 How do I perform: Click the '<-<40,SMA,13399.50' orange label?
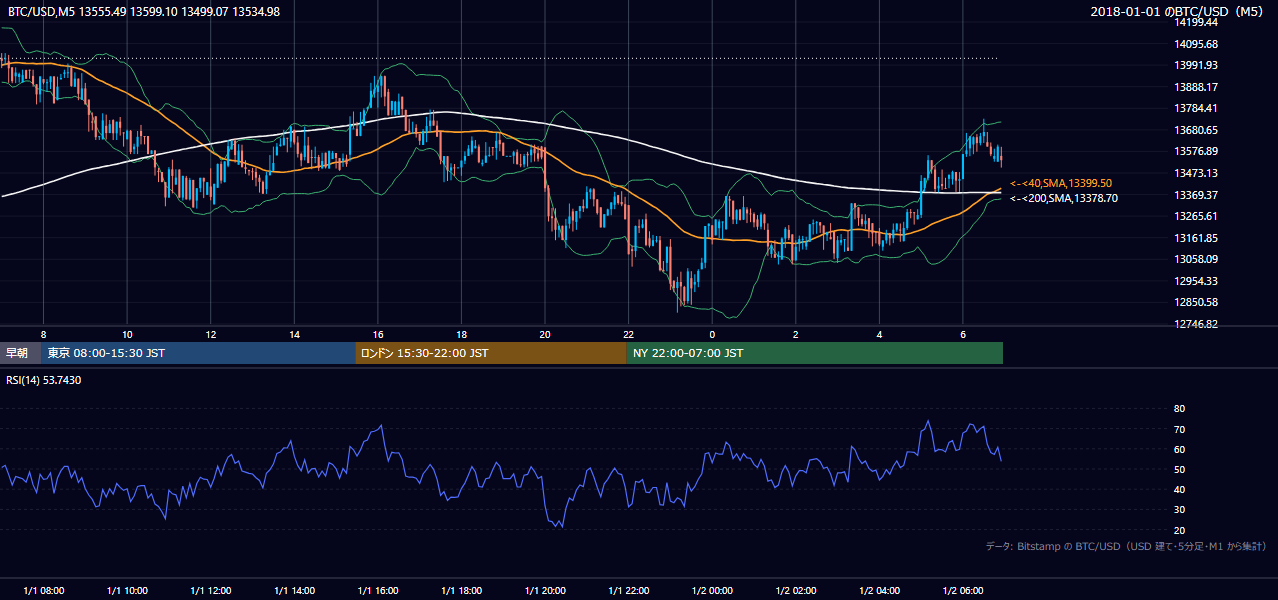(1061, 184)
